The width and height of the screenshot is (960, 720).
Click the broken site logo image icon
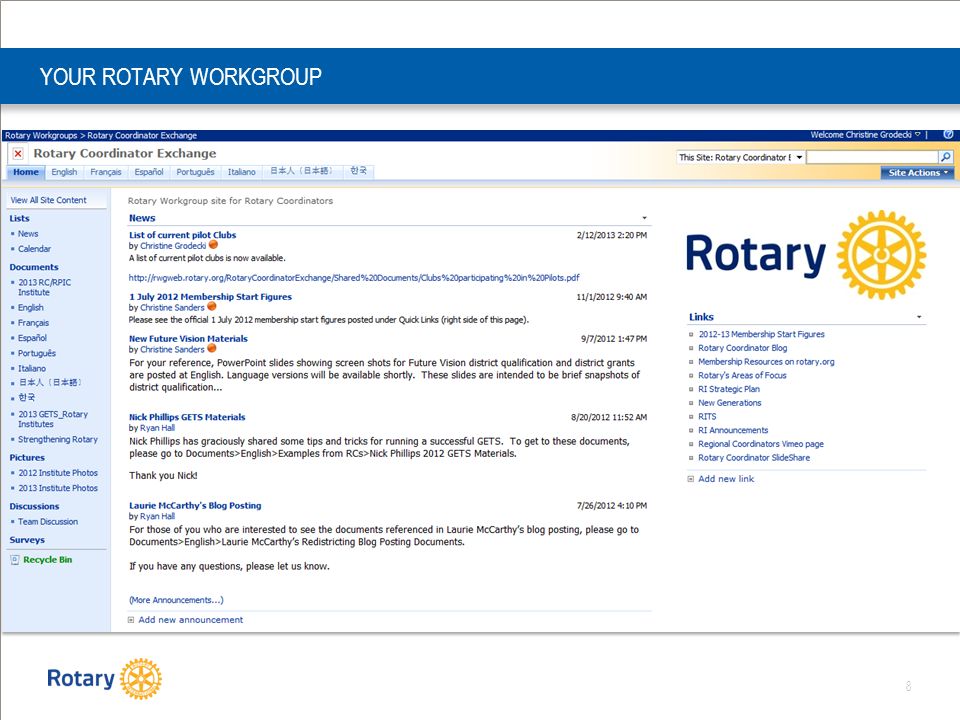pyautogui.click(x=18, y=154)
